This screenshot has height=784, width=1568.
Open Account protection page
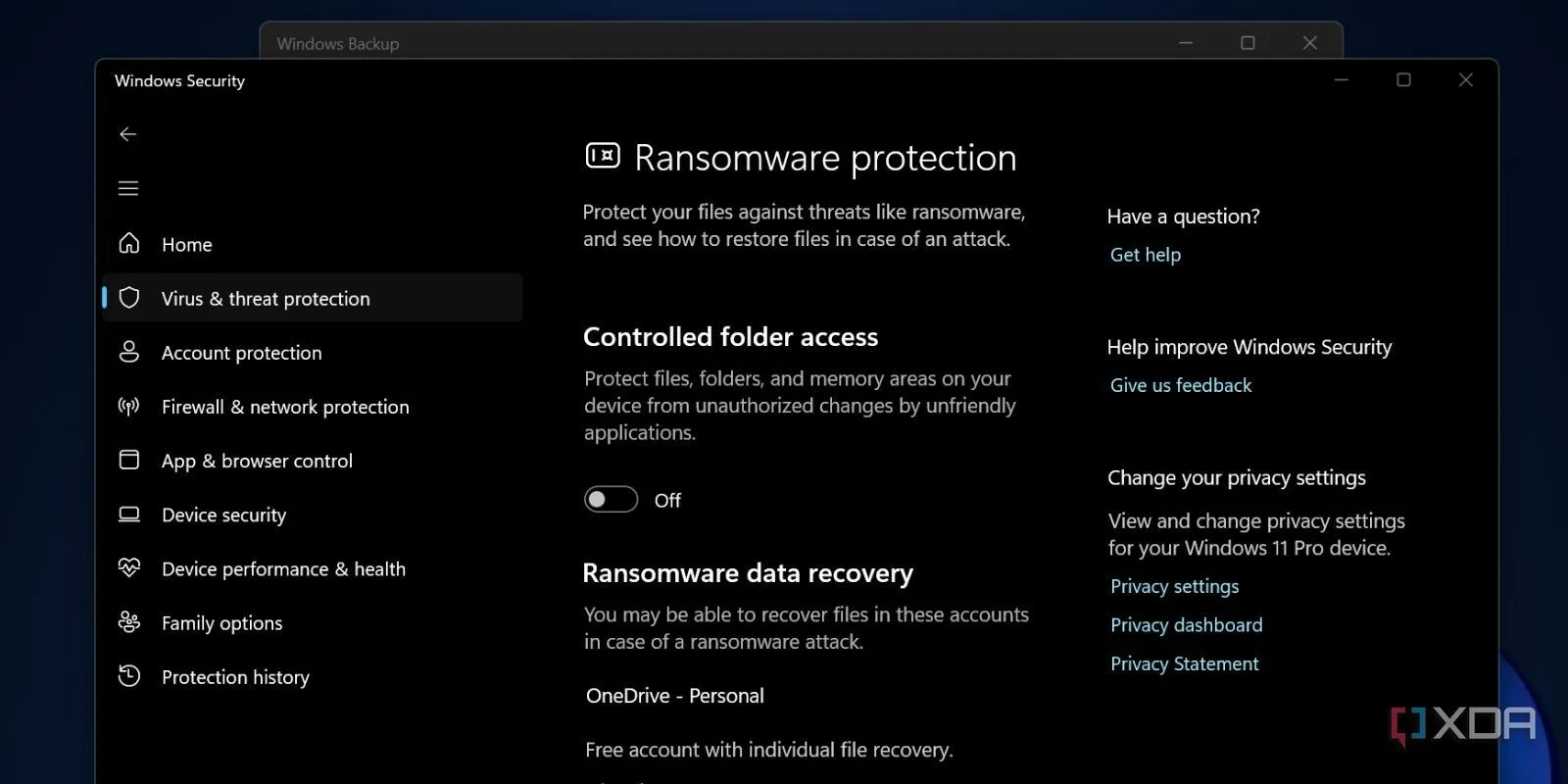[x=312, y=353]
